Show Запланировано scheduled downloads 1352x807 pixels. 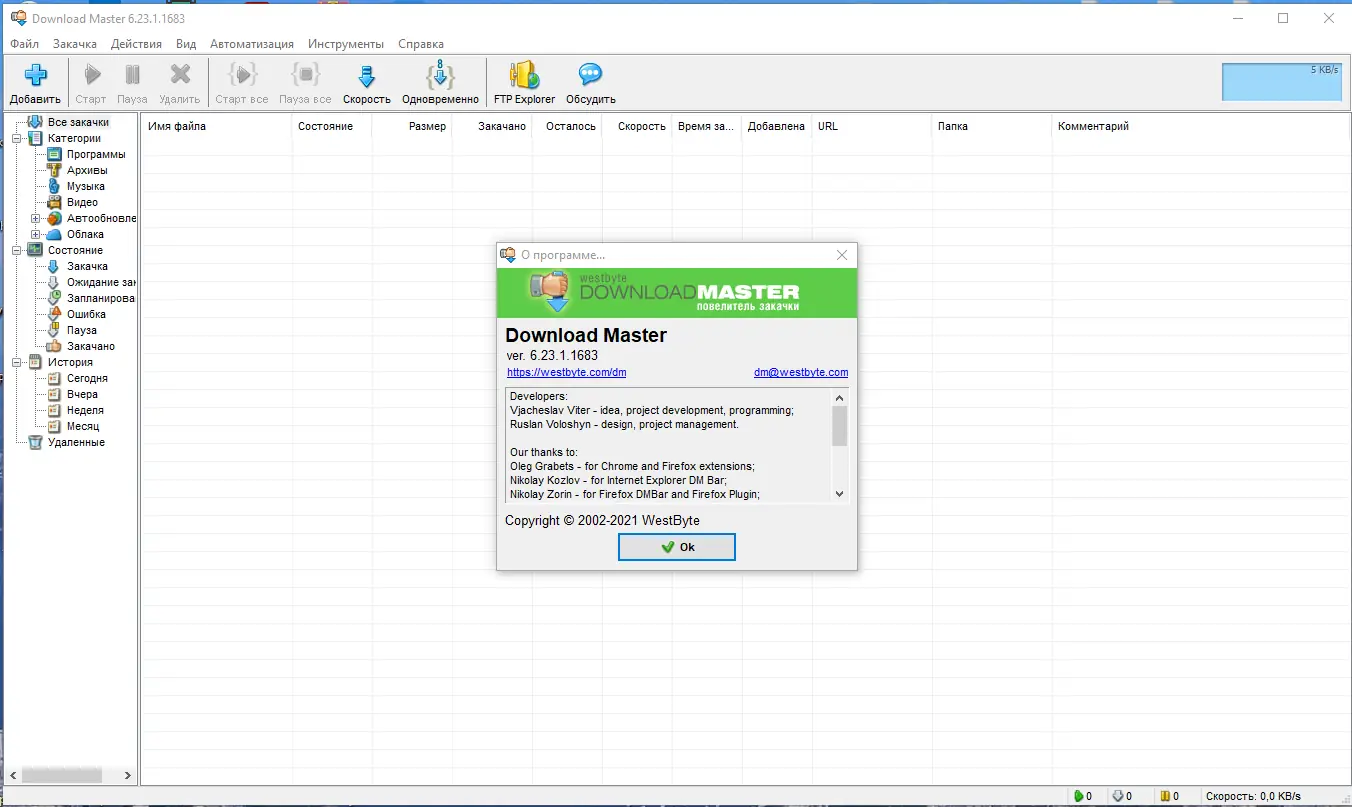pyautogui.click(x=101, y=298)
